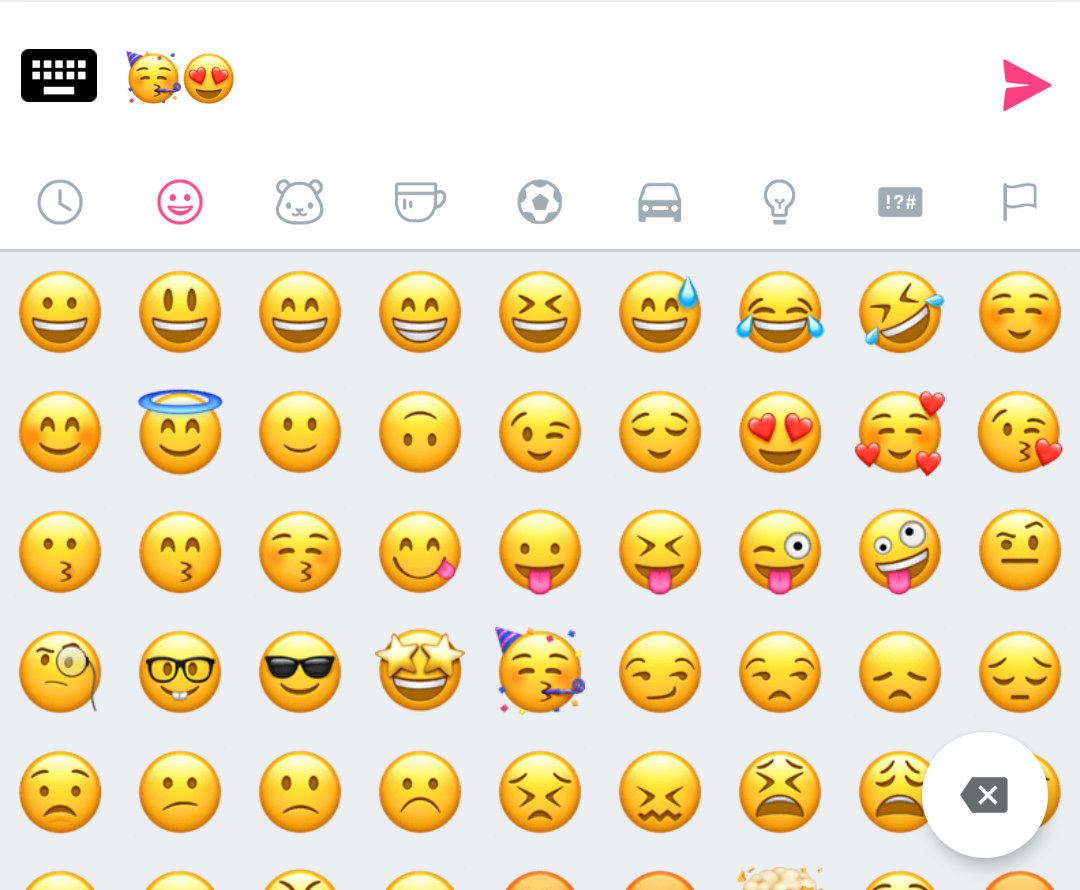Viewport: 1080px width, 890px height.
Task: Insert the smiling face with halo emoji
Action: 180,432
